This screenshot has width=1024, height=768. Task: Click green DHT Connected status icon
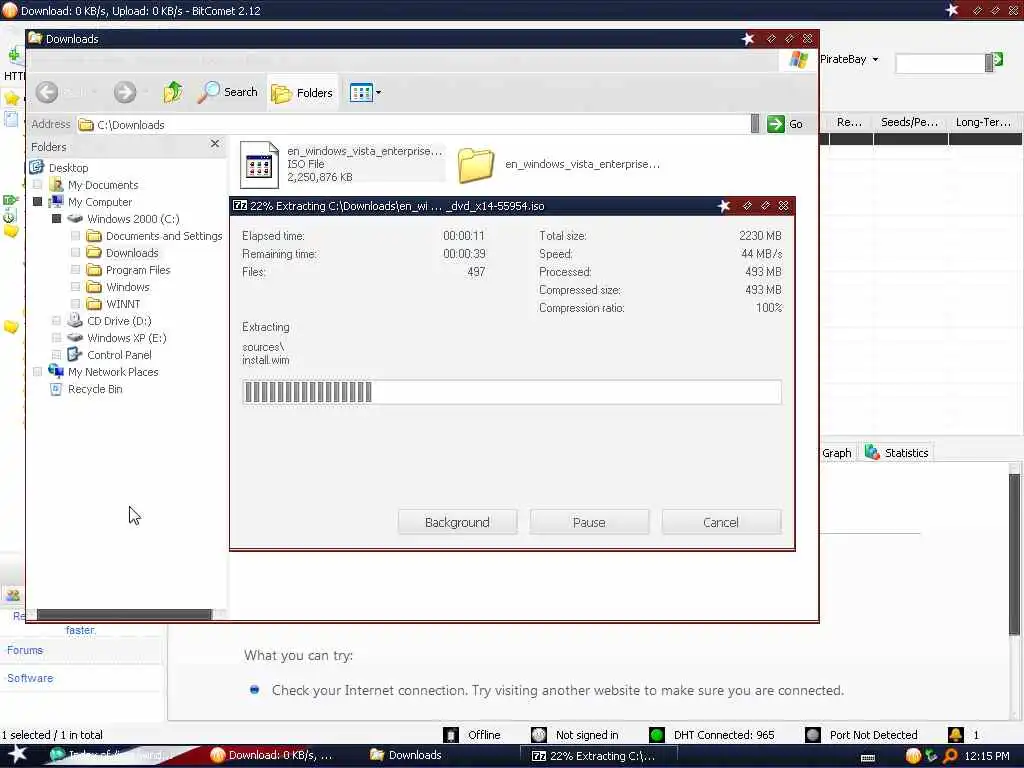[x=656, y=735]
